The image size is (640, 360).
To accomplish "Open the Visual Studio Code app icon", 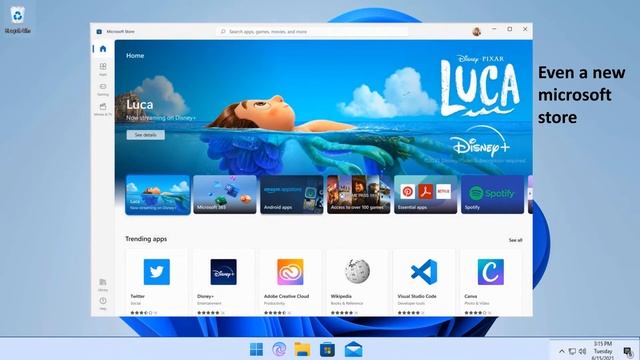I will click(x=424, y=272).
